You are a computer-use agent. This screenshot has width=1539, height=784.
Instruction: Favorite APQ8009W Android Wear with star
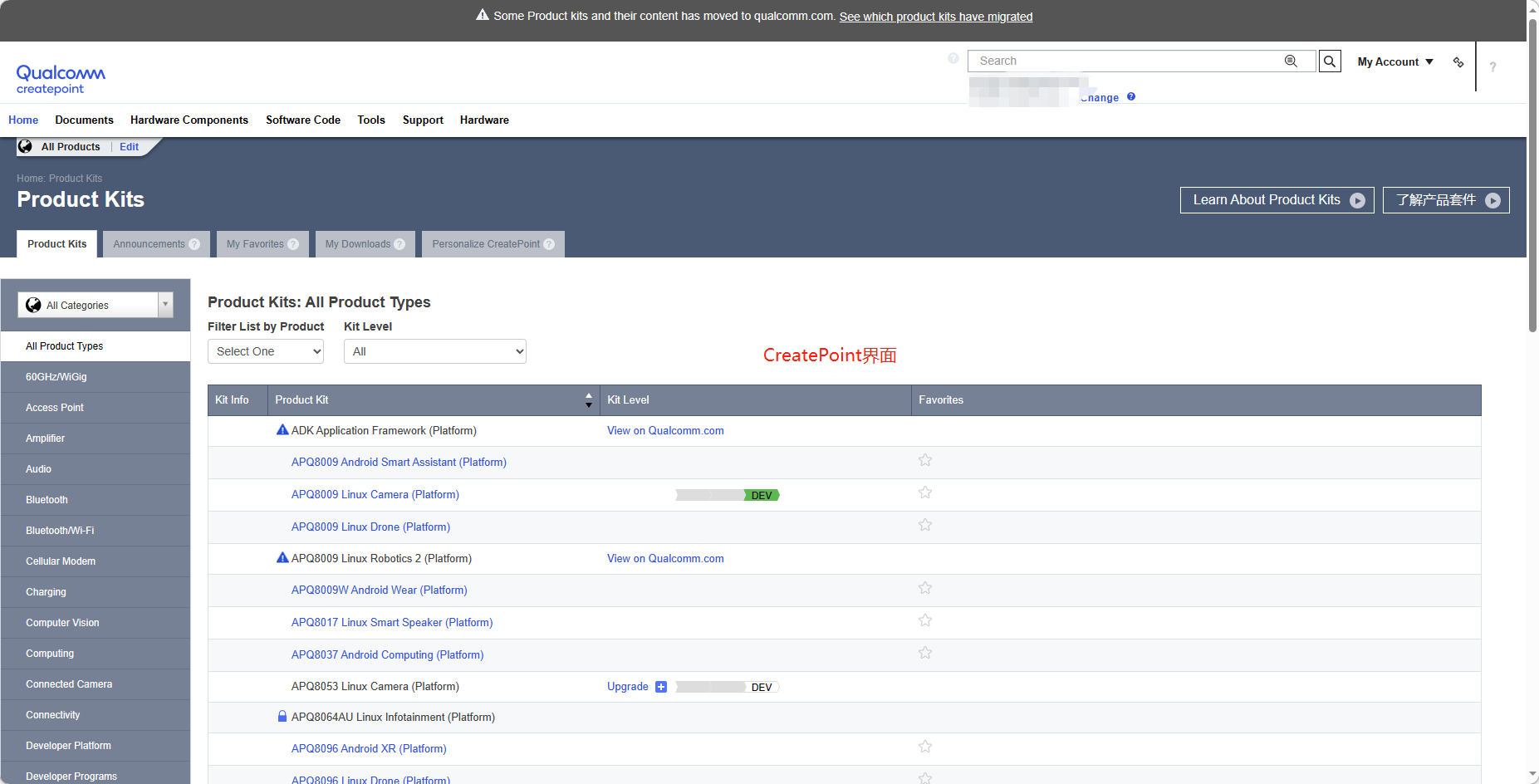click(925, 588)
